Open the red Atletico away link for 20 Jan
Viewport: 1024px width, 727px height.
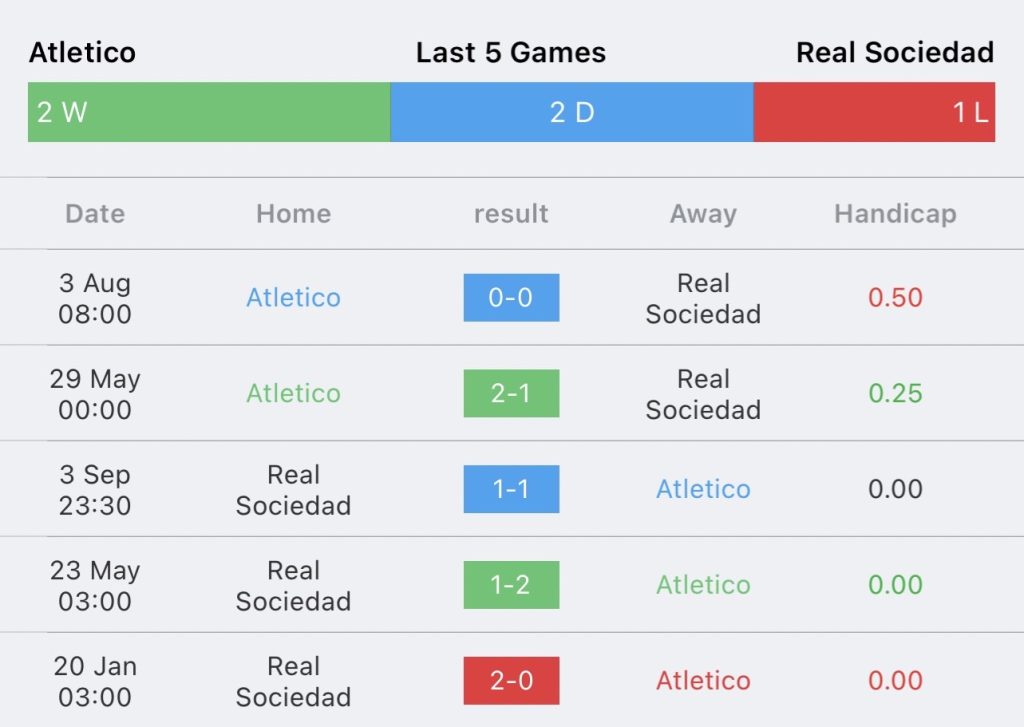point(703,681)
